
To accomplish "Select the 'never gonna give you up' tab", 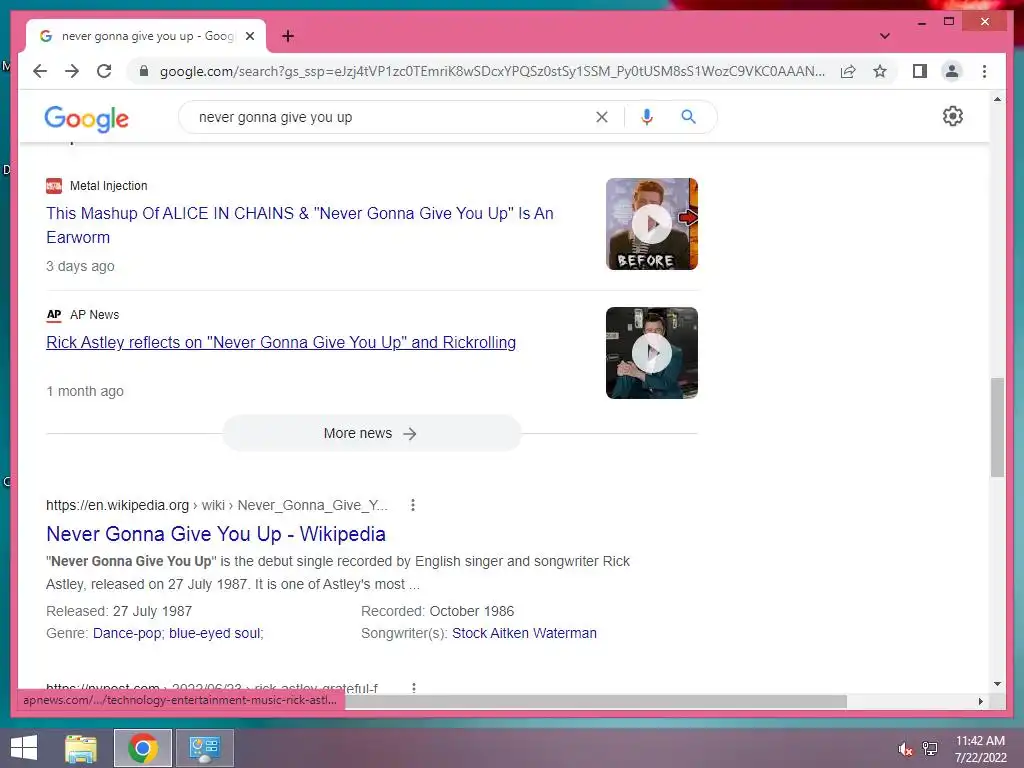I will coord(146,36).
